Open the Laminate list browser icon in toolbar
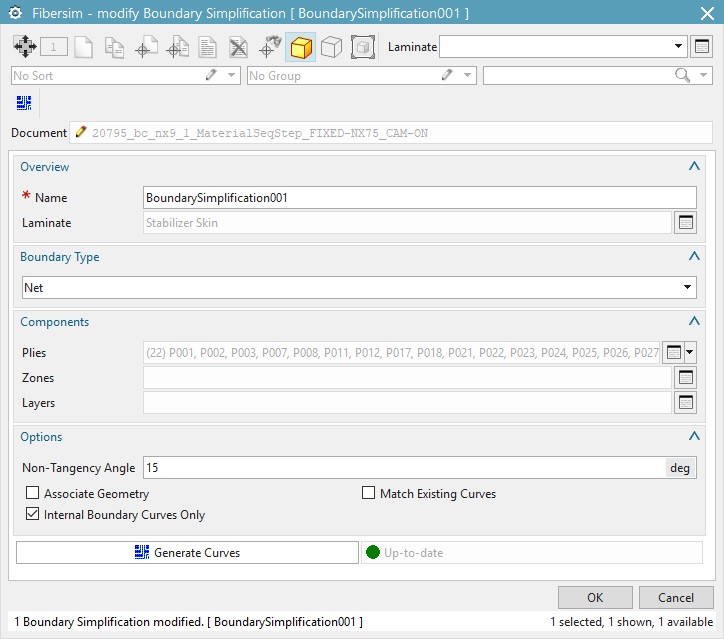 (x=702, y=47)
